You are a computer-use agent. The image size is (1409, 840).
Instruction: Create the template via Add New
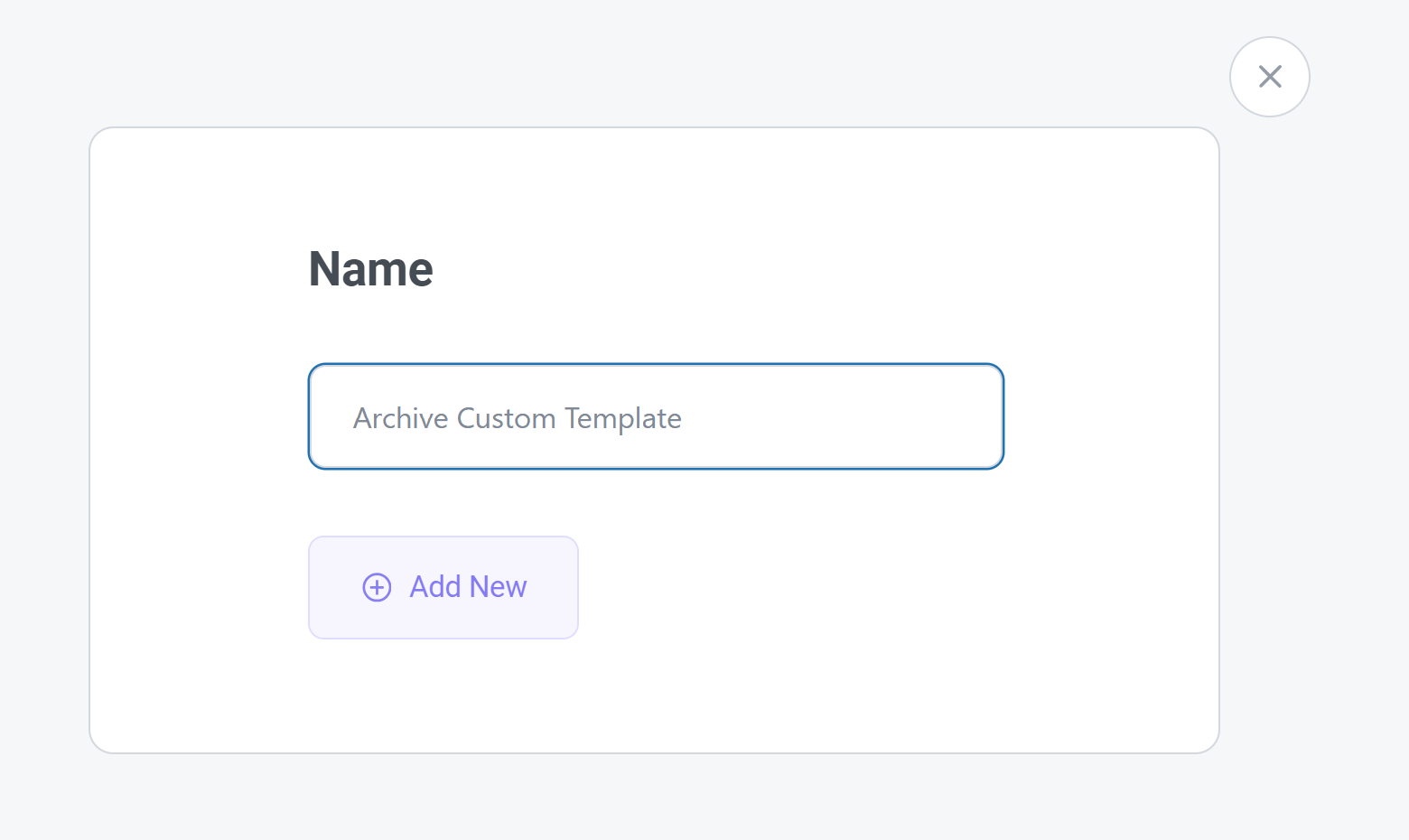[x=443, y=587]
